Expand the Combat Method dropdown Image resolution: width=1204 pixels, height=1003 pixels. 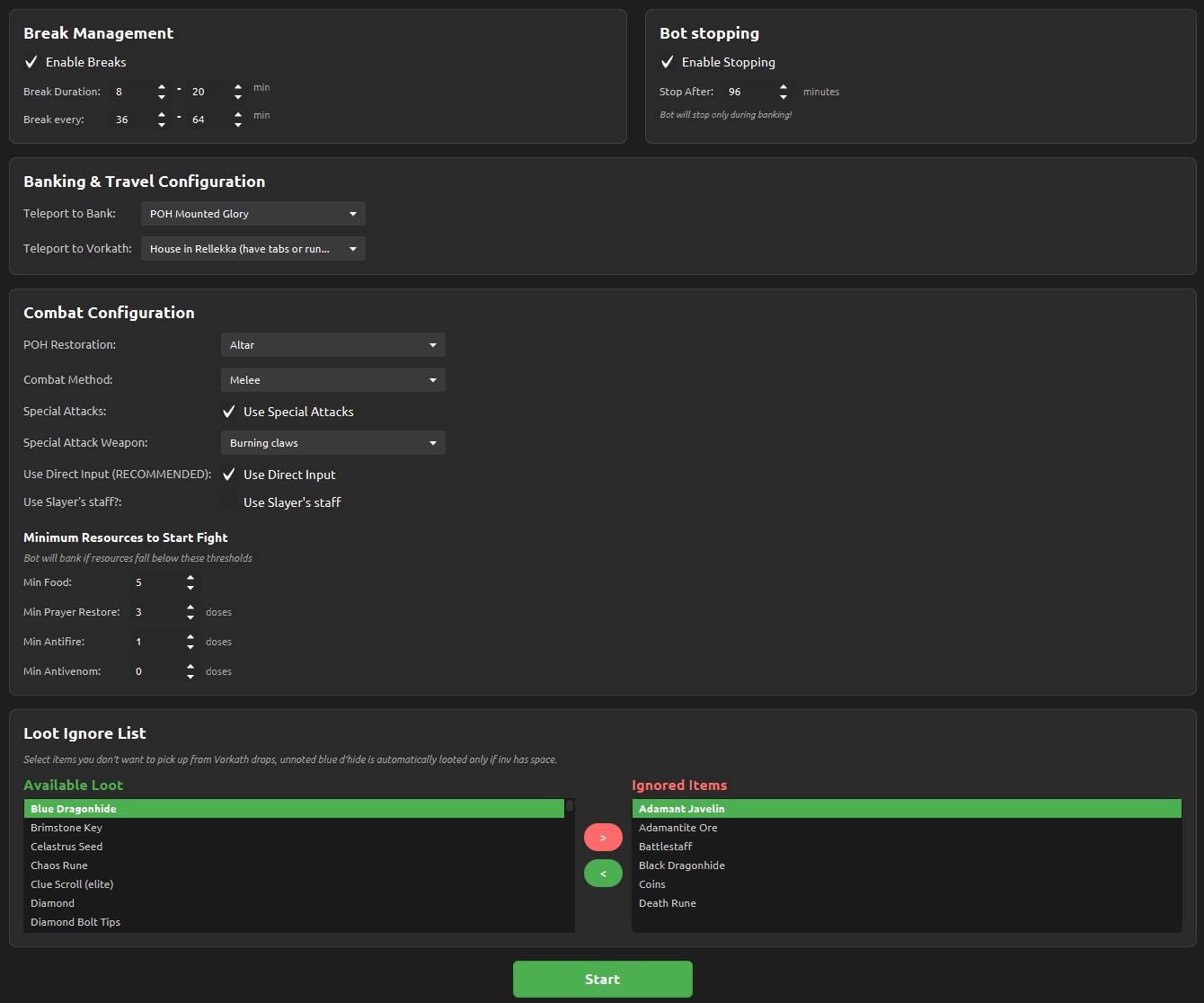pyautogui.click(x=332, y=380)
